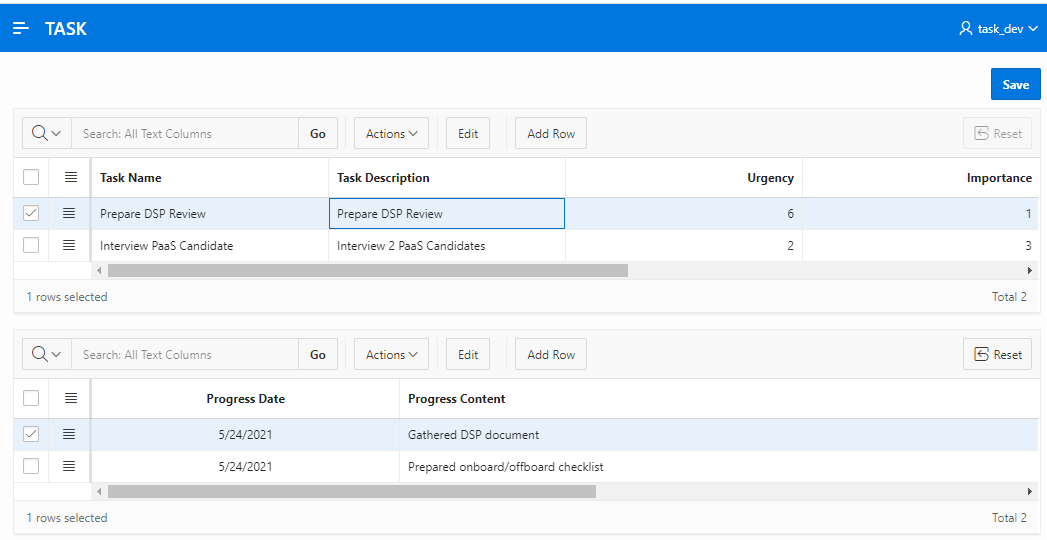Image resolution: width=1047 pixels, height=540 pixels.
Task: Click the blue Save button
Action: click(x=1015, y=85)
